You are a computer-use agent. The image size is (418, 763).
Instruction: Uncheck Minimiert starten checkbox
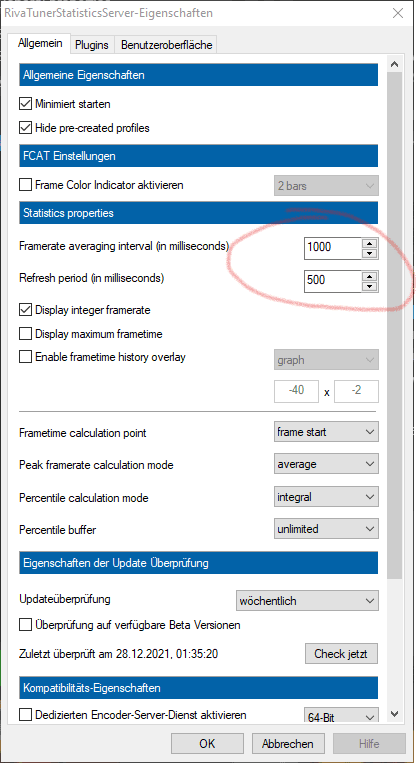pyautogui.click(x=25, y=104)
